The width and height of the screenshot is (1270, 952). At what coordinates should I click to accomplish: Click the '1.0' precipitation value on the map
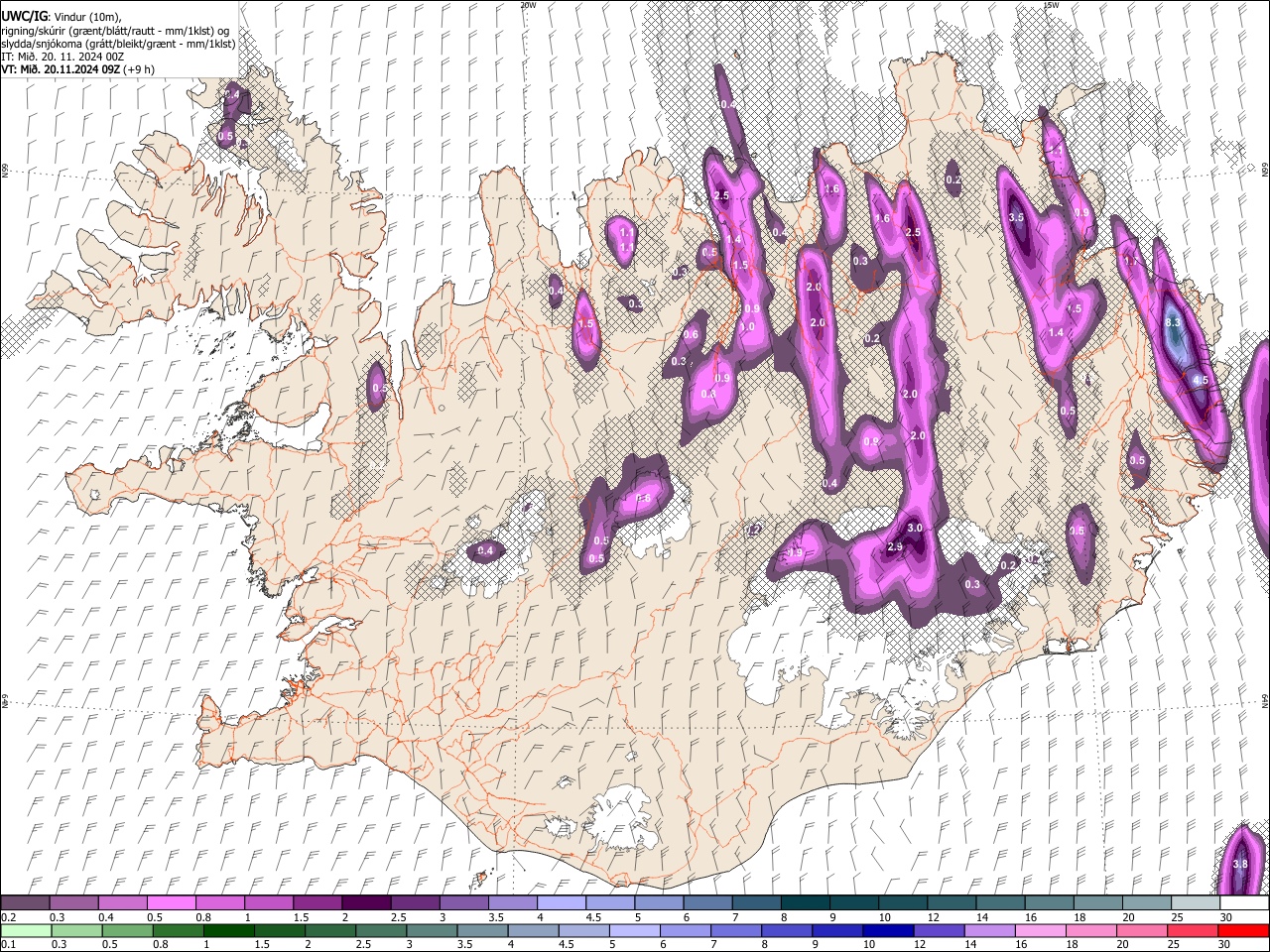coord(747,326)
